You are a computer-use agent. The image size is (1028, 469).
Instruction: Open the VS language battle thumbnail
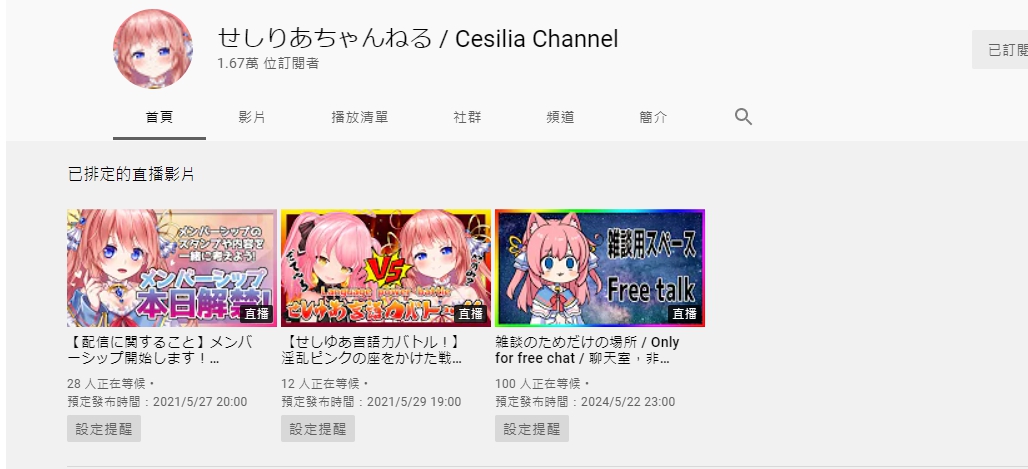(386, 268)
